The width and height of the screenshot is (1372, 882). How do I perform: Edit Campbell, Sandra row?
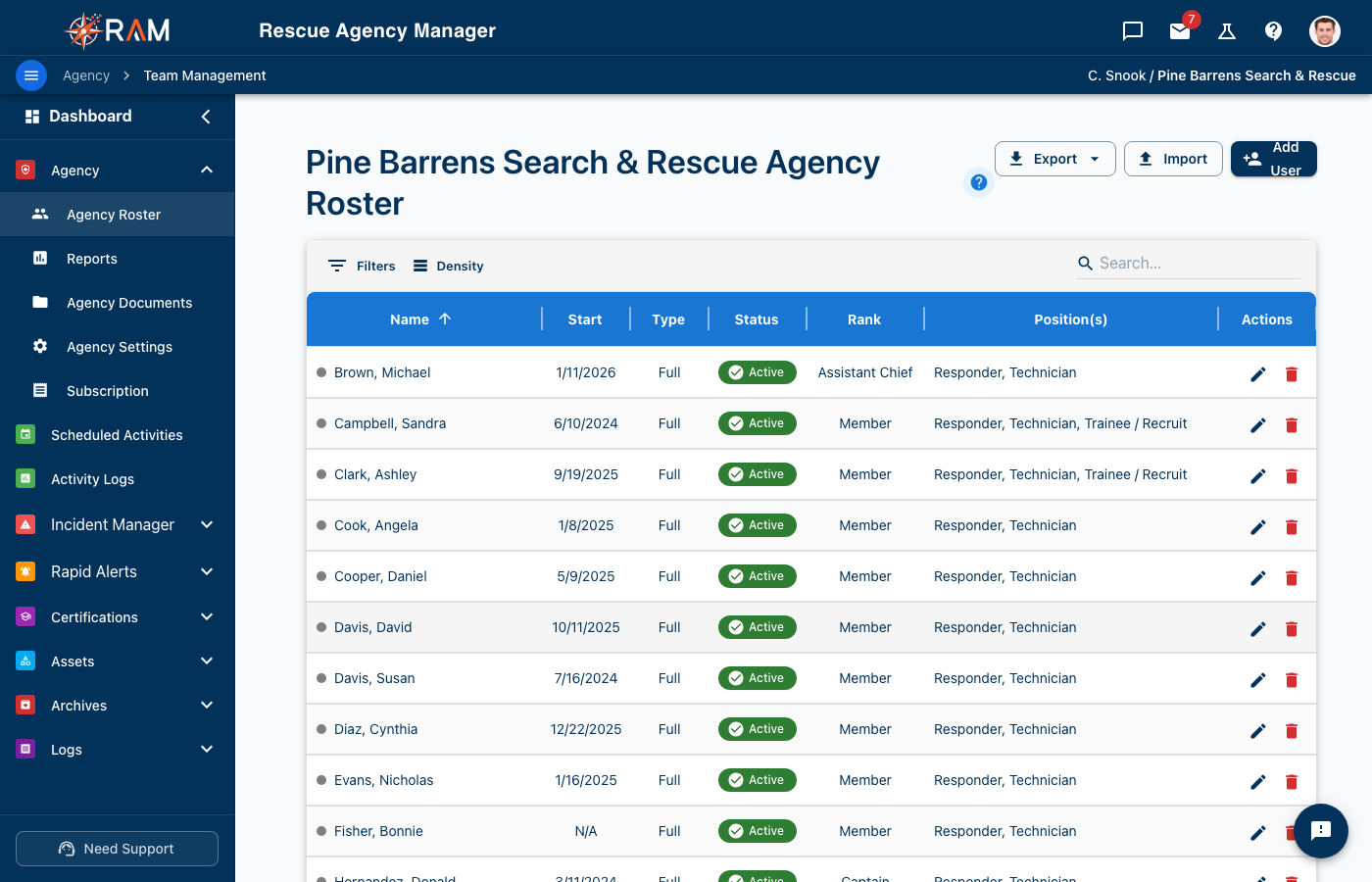(x=1258, y=425)
